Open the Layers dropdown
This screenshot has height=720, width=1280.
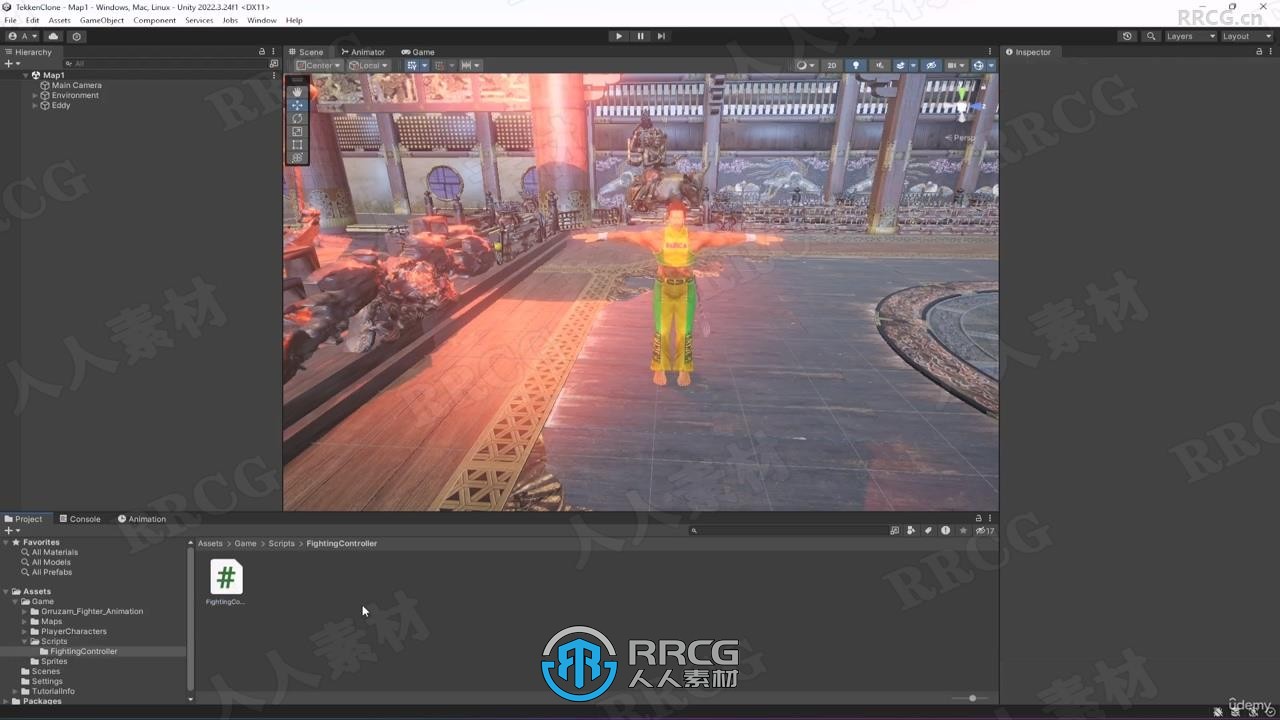pos(1190,36)
